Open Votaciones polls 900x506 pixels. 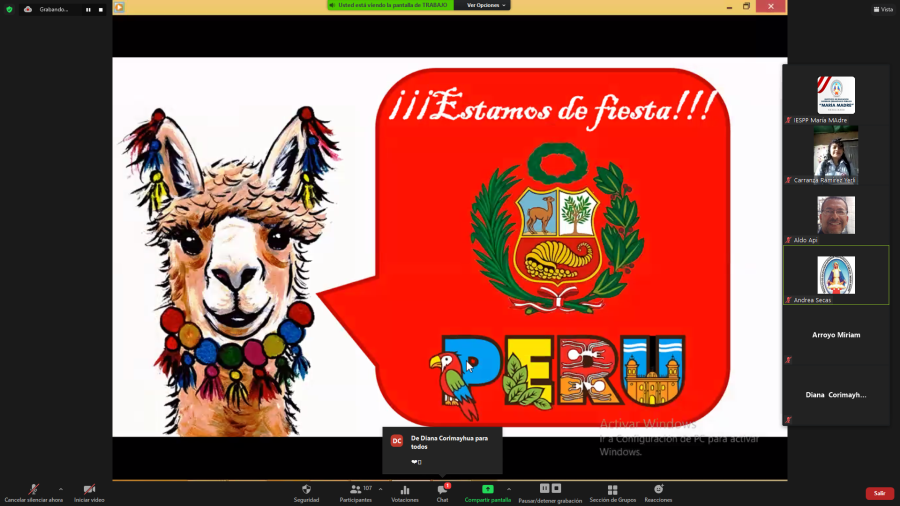click(405, 490)
